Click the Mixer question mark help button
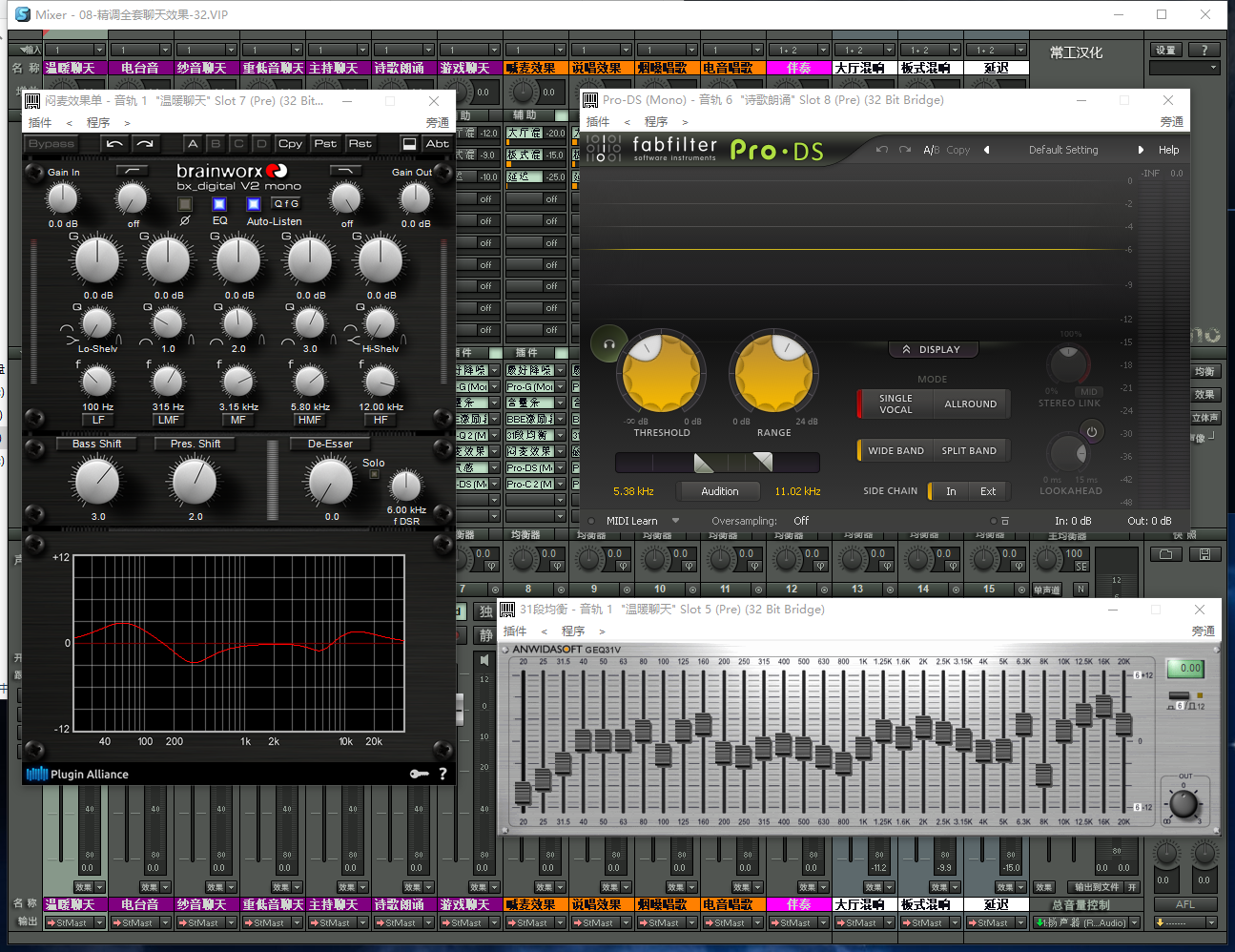1235x952 pixels. point(1204,50)
